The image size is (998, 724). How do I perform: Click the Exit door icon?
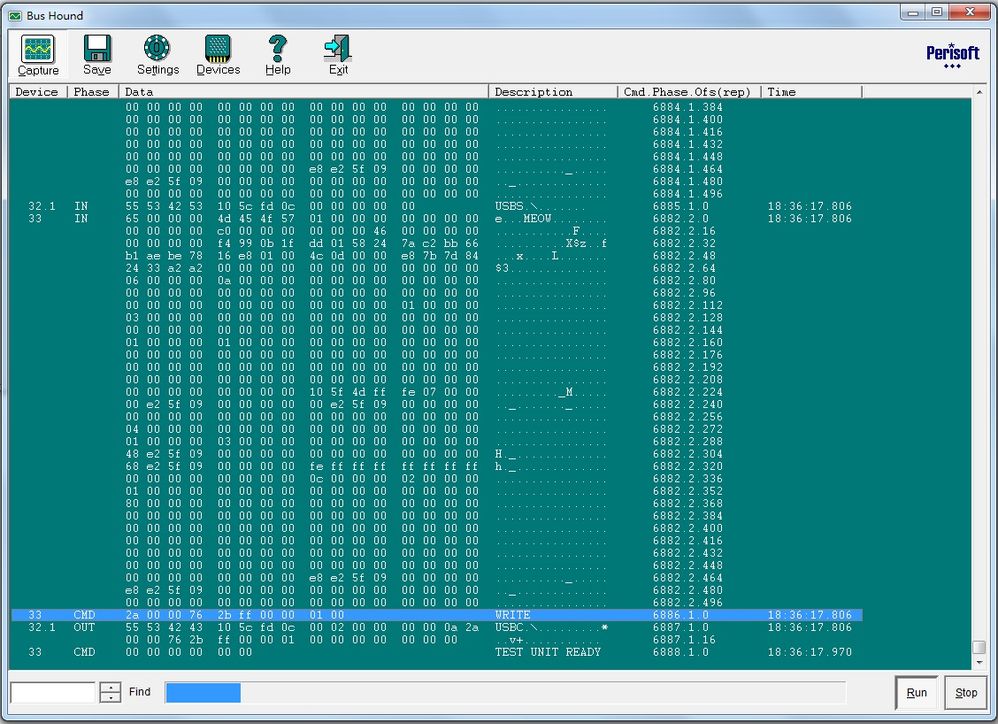tap(337, 48)
